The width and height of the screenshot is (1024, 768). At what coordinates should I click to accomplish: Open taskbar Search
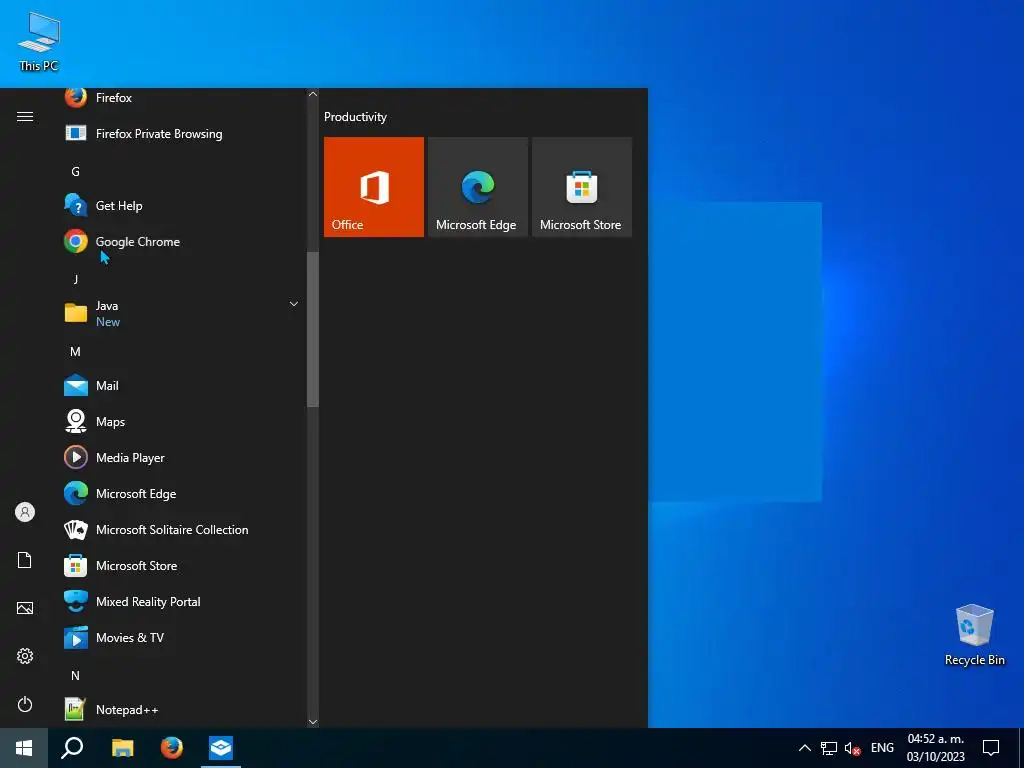(72, 748)
